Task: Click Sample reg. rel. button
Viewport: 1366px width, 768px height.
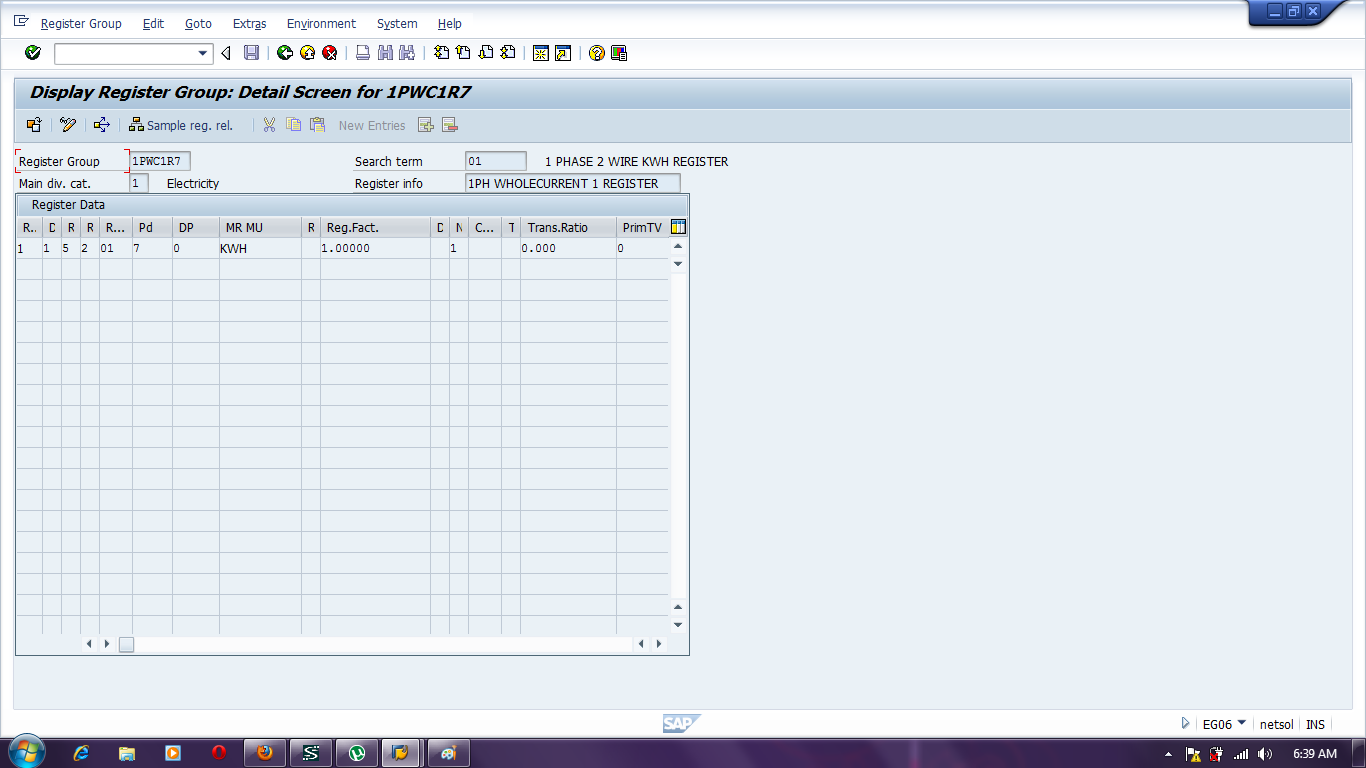Action: point(181,125)
